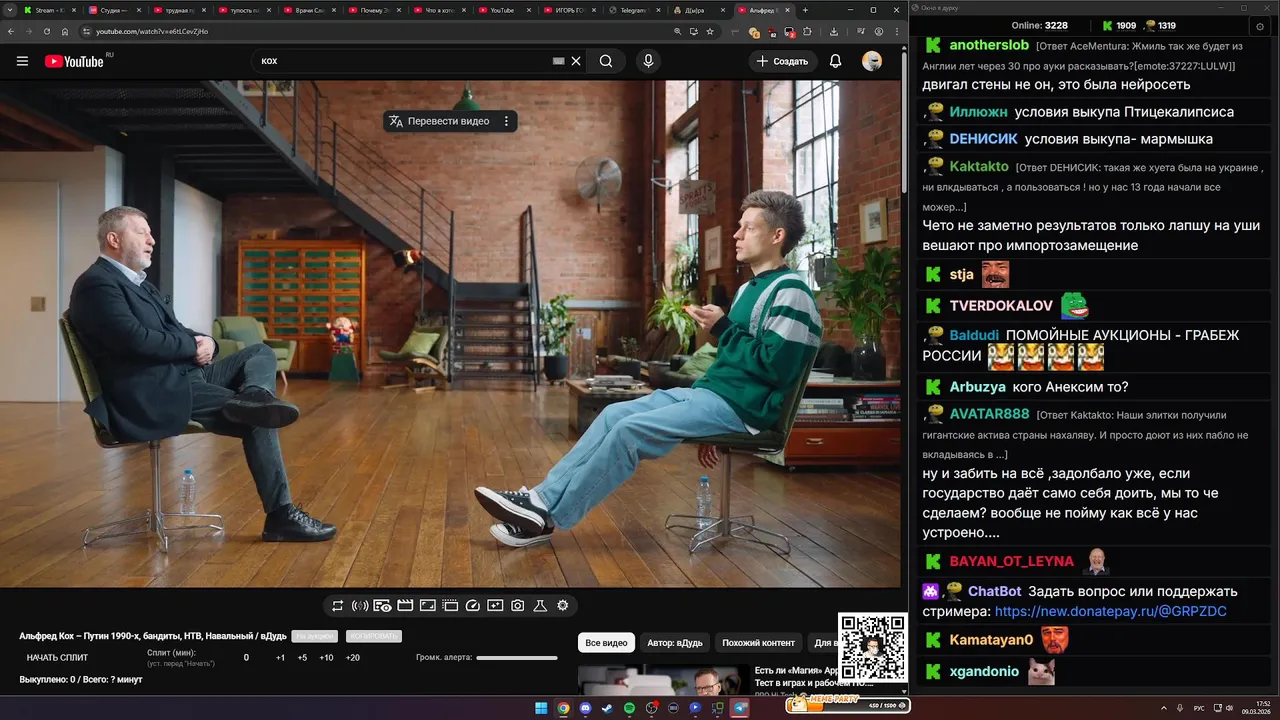The image size is (1280, 720).
Task: Take a video screenshot with camera icon
Action: [x=518, y=606]
